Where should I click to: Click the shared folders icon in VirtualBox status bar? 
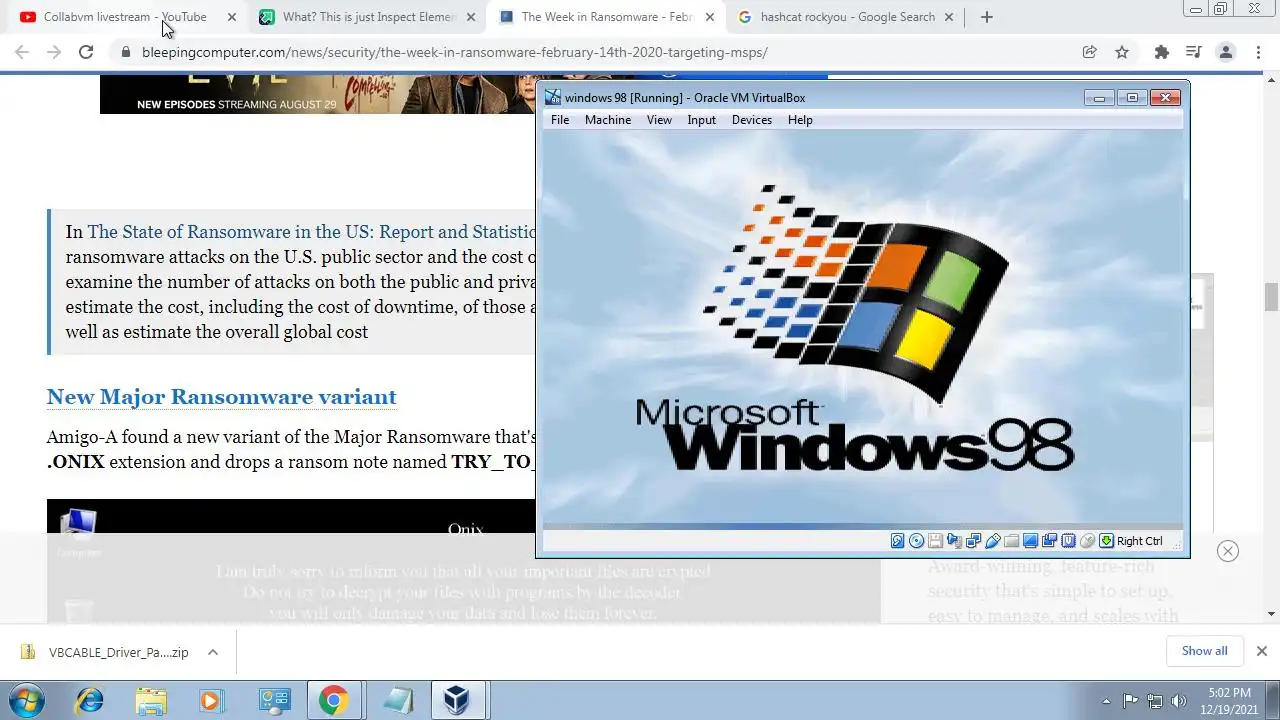1011,541
